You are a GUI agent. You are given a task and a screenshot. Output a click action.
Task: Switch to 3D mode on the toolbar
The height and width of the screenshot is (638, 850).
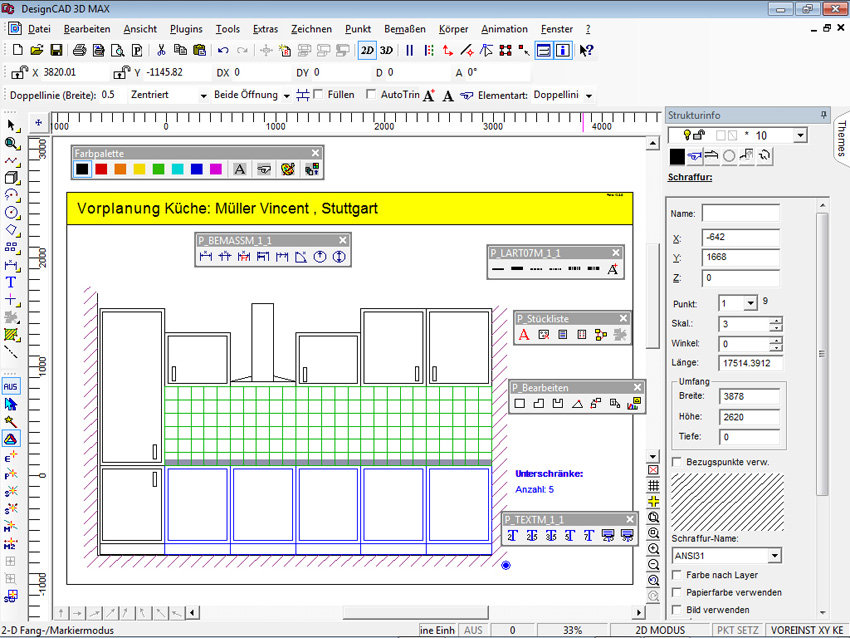[x=386, y=49]
